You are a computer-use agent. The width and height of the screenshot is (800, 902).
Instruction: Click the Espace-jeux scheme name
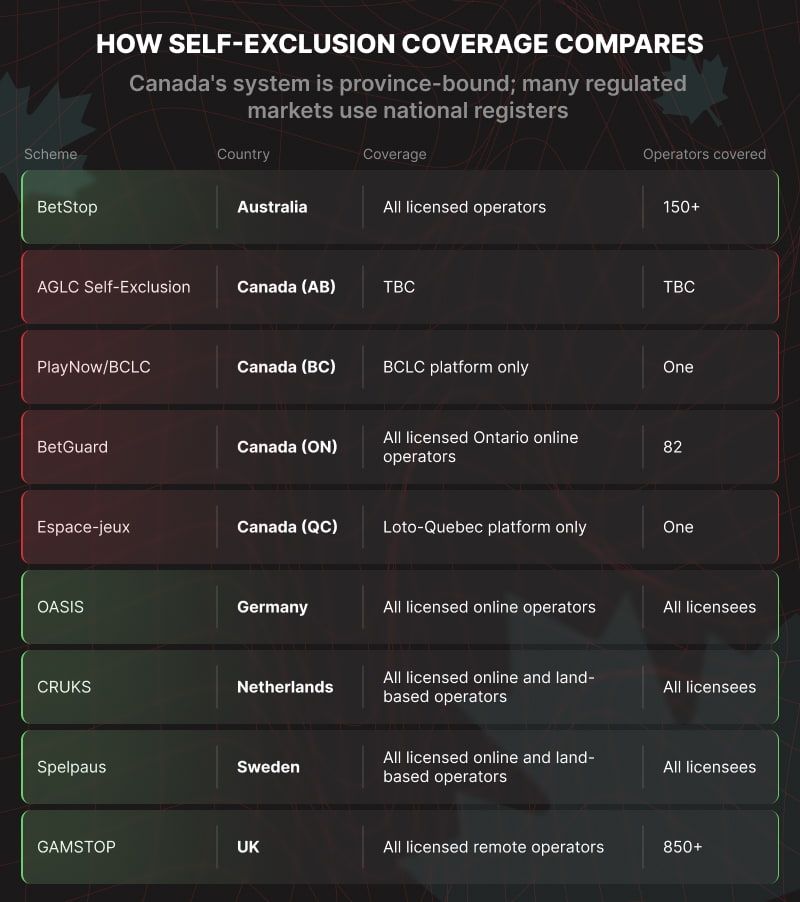coord(83,527)
